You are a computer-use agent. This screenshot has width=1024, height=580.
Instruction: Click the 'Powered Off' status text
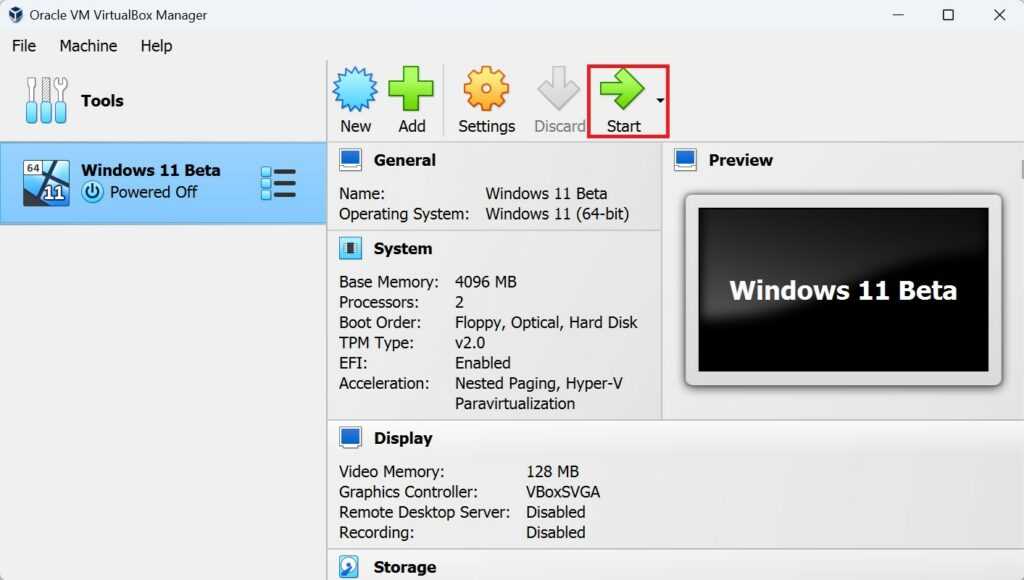pyautogui.click(x=153, y=192)
